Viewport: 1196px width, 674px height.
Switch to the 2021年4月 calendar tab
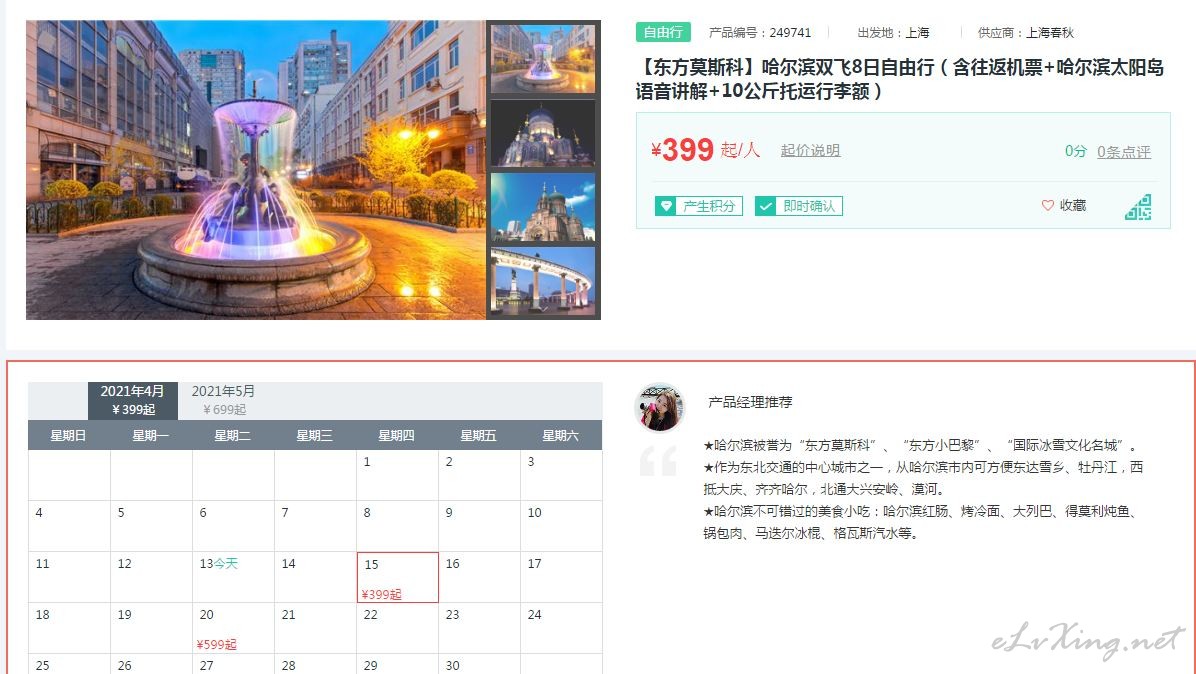(133, 400)
